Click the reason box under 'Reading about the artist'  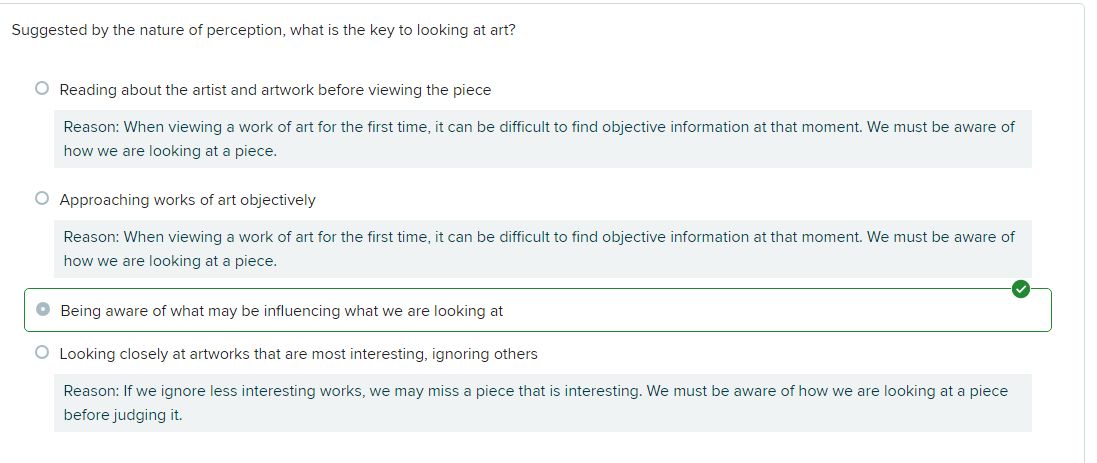(542, 139)
